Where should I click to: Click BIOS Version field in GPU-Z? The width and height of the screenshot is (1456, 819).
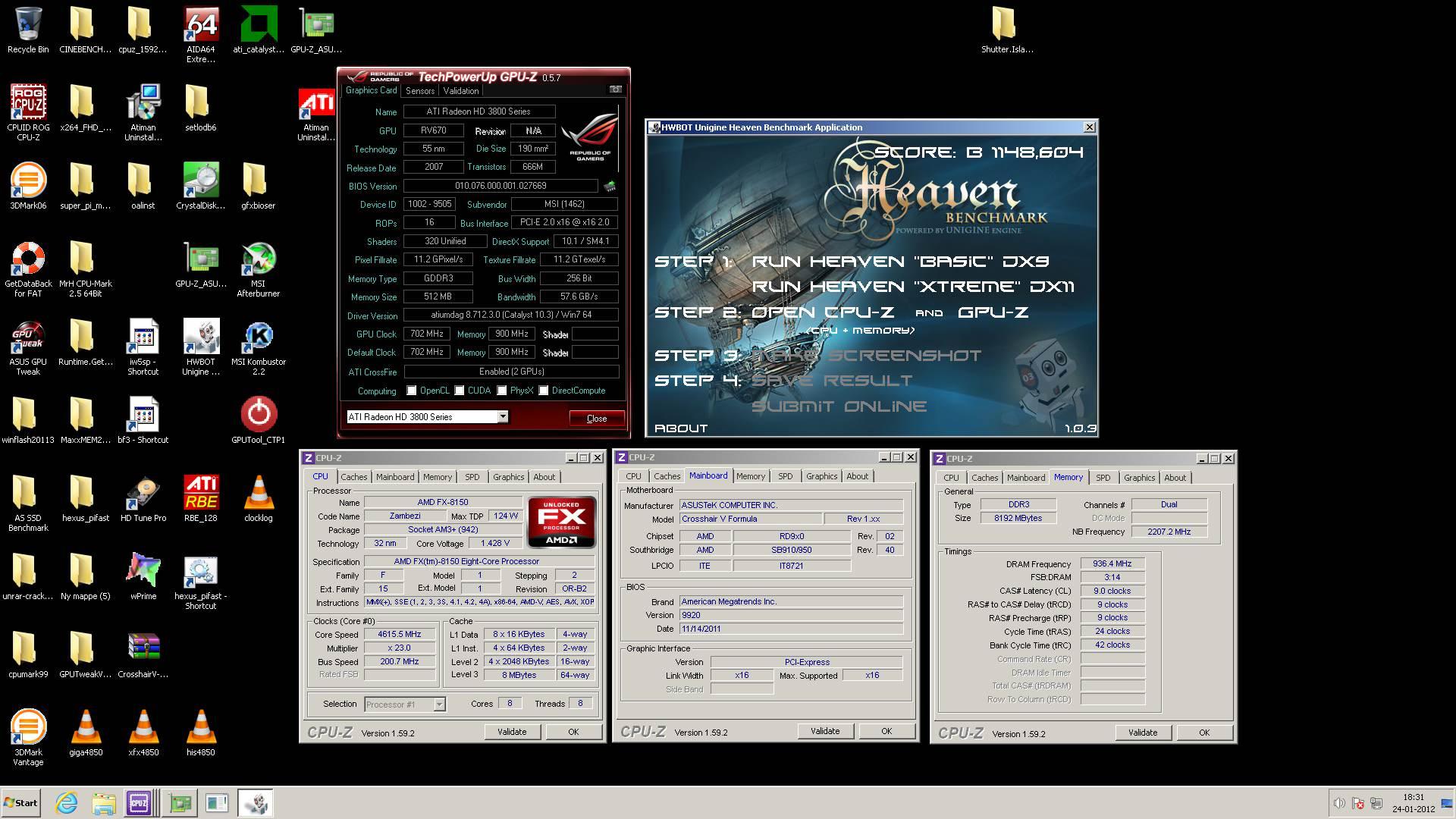(500, 186)
